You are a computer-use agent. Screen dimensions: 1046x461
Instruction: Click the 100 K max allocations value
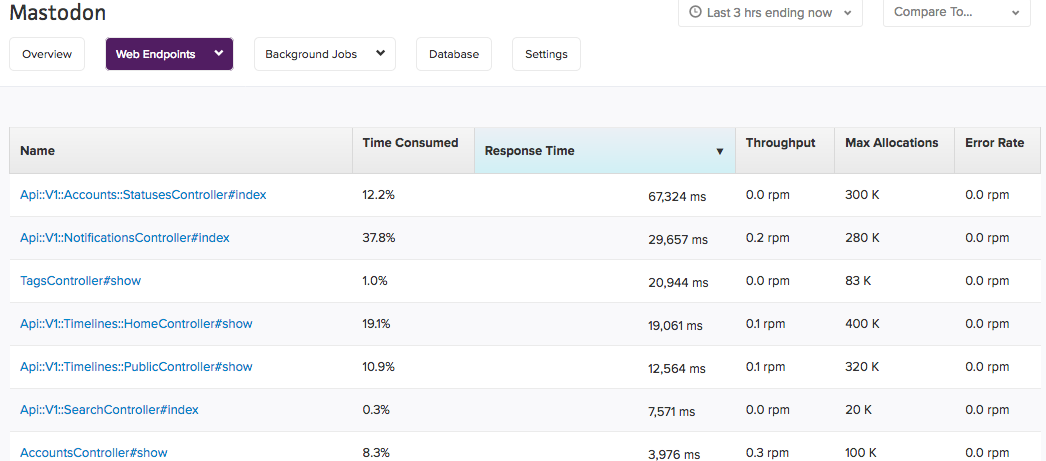[862, 452]
